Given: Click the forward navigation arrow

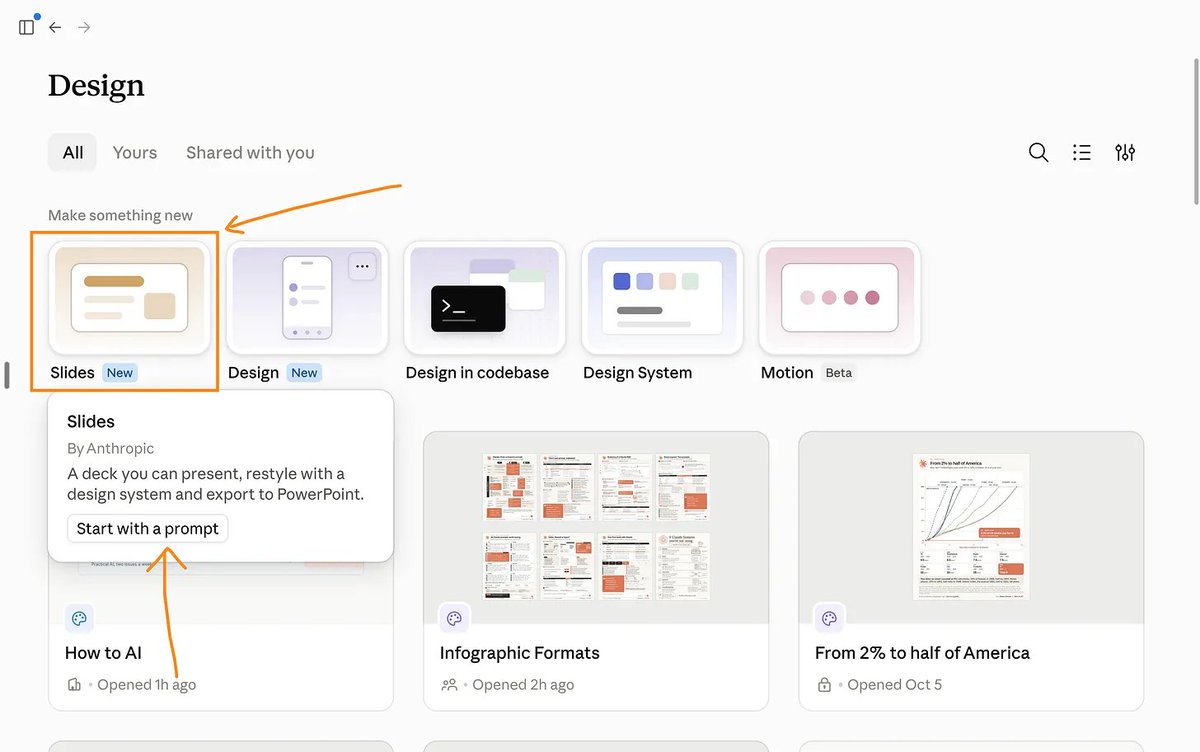Looking at the screenshot, I should [84, 27].
